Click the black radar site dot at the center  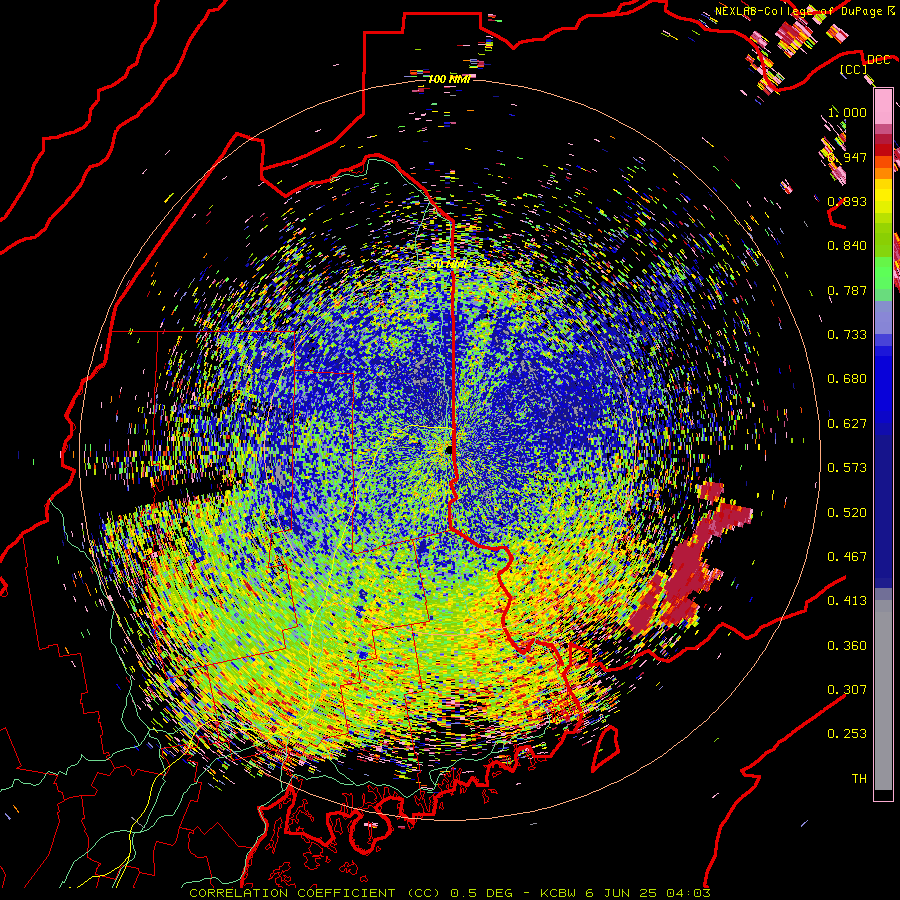tap(448, 451)
